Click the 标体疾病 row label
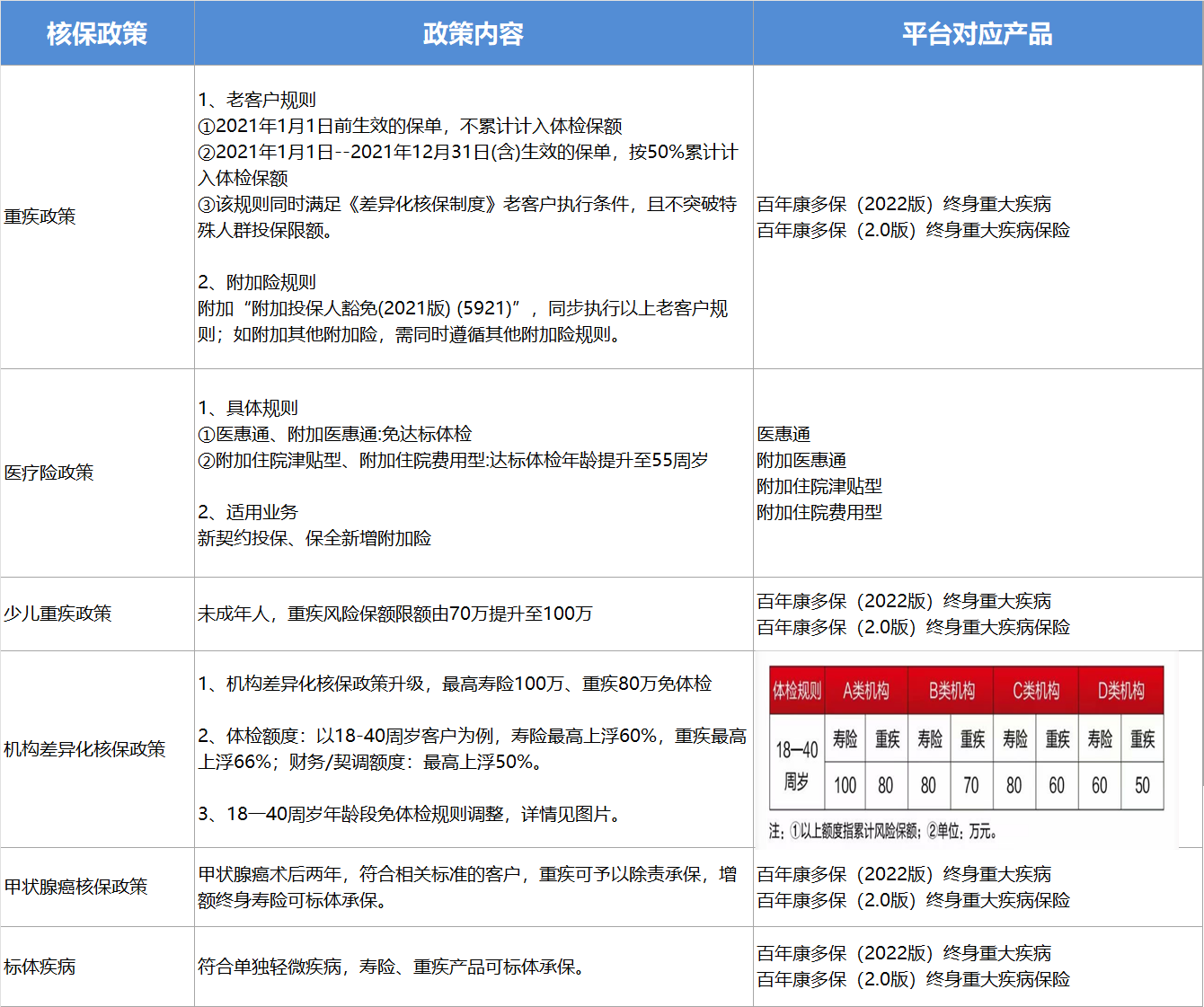Image resolution: width=1204 pixels, height=1007 pixels. 40,967
